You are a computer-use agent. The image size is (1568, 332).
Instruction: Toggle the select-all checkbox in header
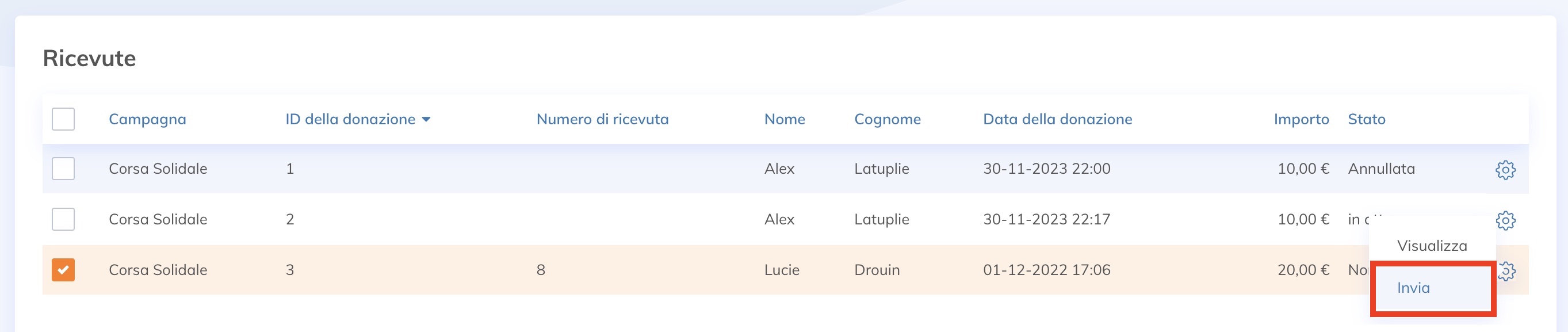63,120
